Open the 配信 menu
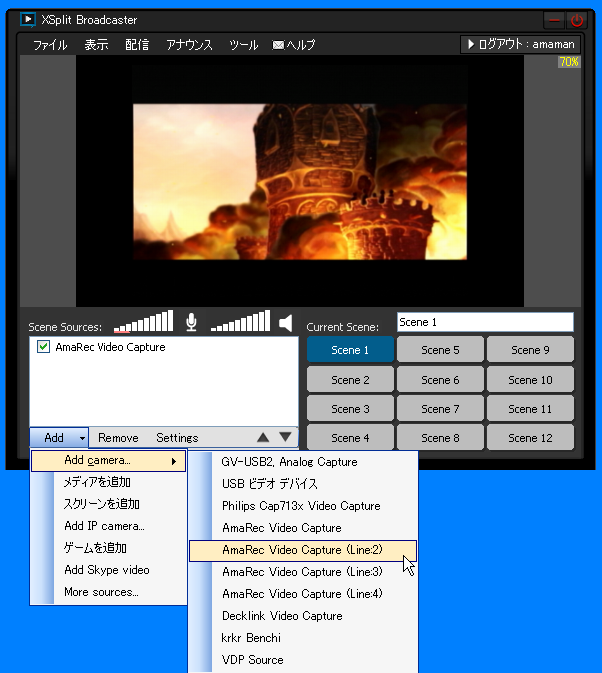Viewport: 602px width, 673px height. tap(137, 45)
